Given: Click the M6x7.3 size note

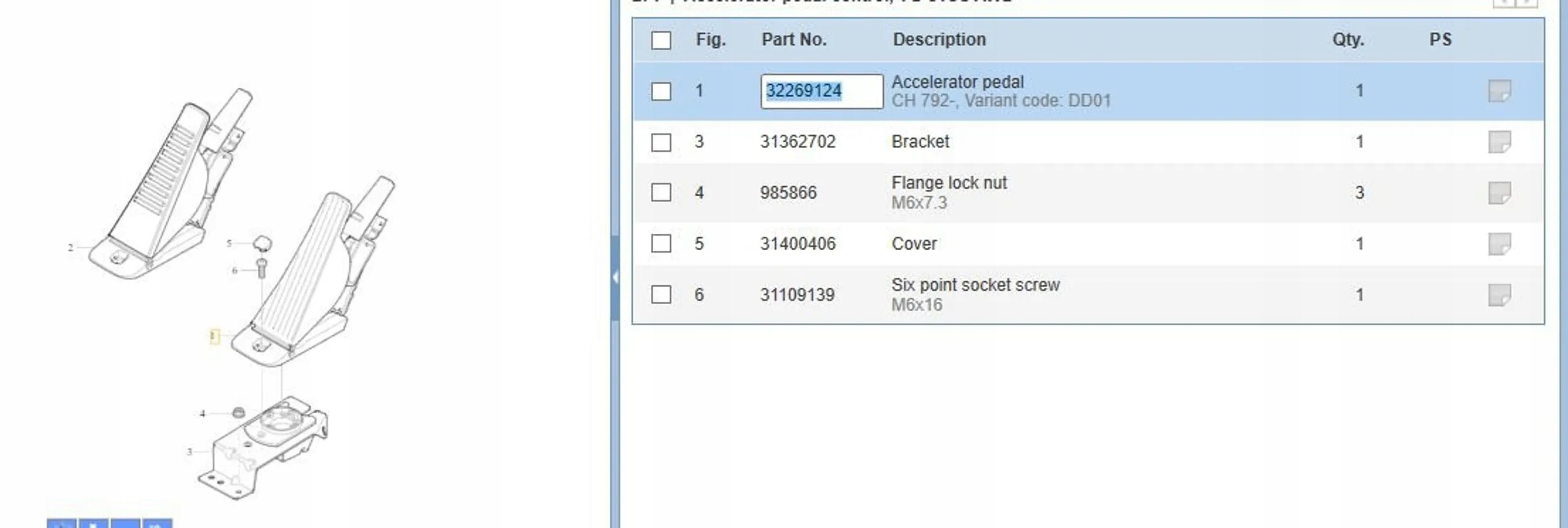Looking at the screenshot, I should [919, 203].
